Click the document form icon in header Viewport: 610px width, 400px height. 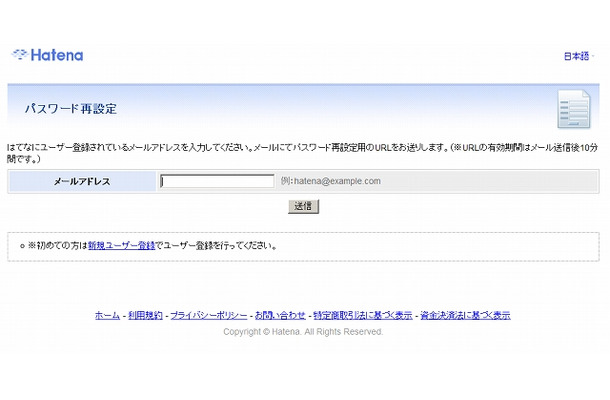[574, 109]
